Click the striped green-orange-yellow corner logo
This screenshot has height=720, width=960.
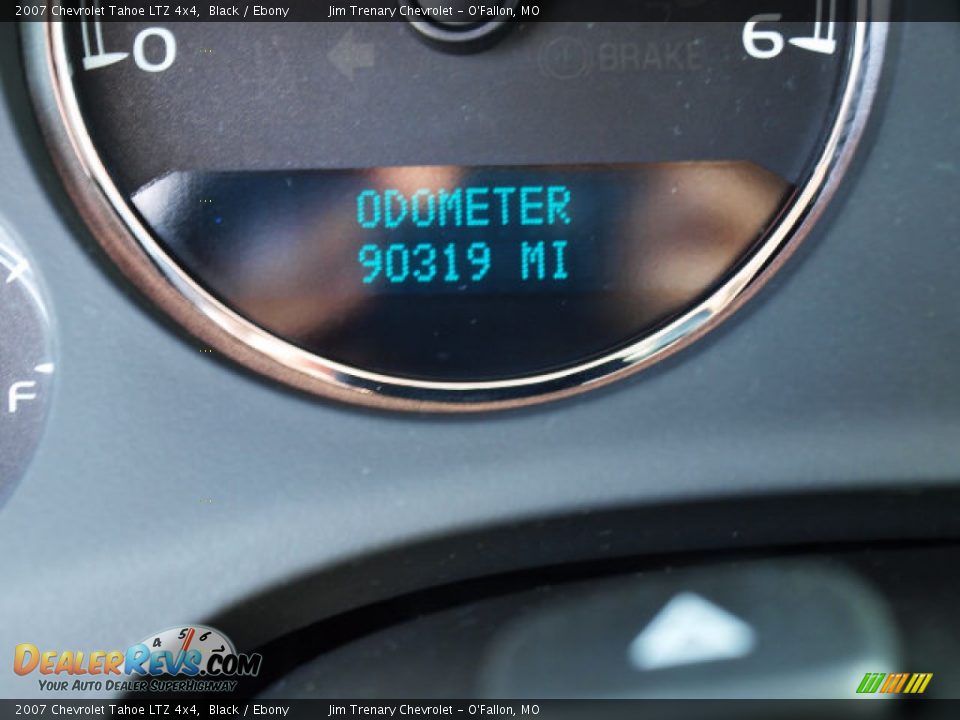894,683
